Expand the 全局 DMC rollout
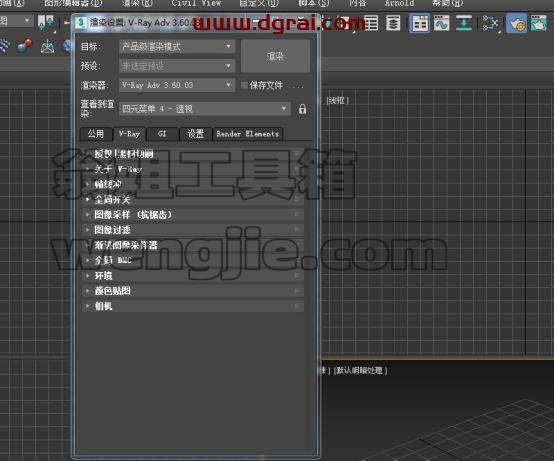Image resolution: width=554 pixels, height=461 pixels. click(193, 260)
